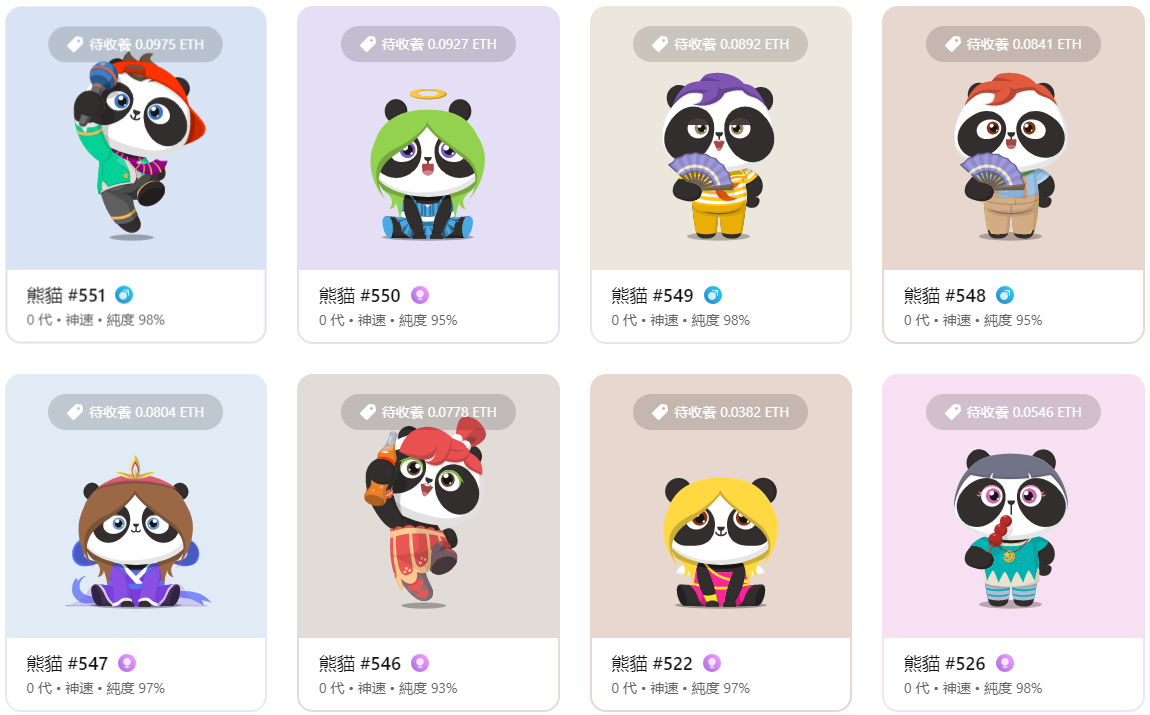Click the male icon next to 熊貓 #549
This screenshot has height=715, width=1150.
pyautogui.click(x=713, y=295)
